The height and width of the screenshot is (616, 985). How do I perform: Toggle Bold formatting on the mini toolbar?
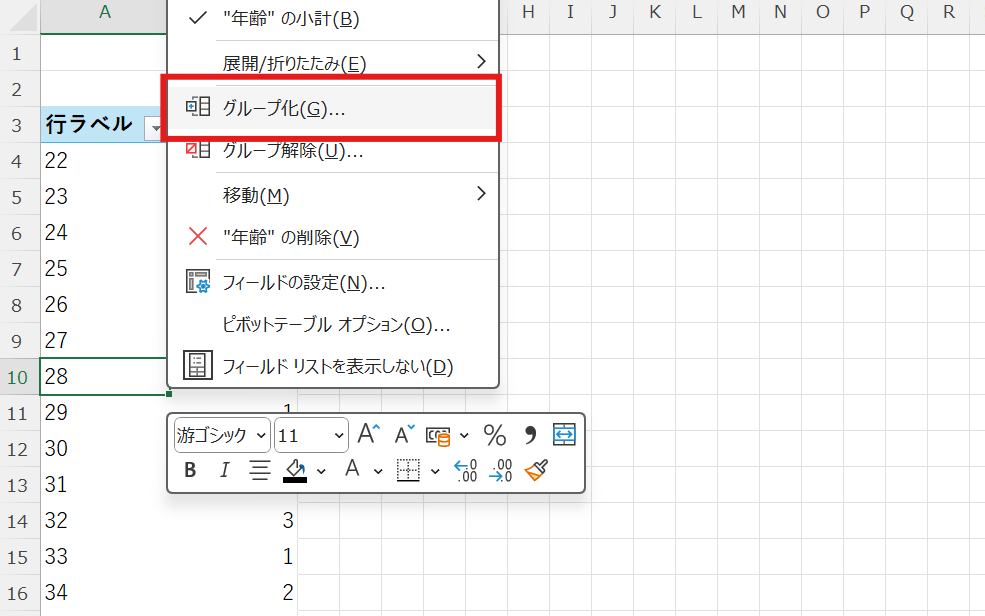pyautogui.click(x=190, y=468)
